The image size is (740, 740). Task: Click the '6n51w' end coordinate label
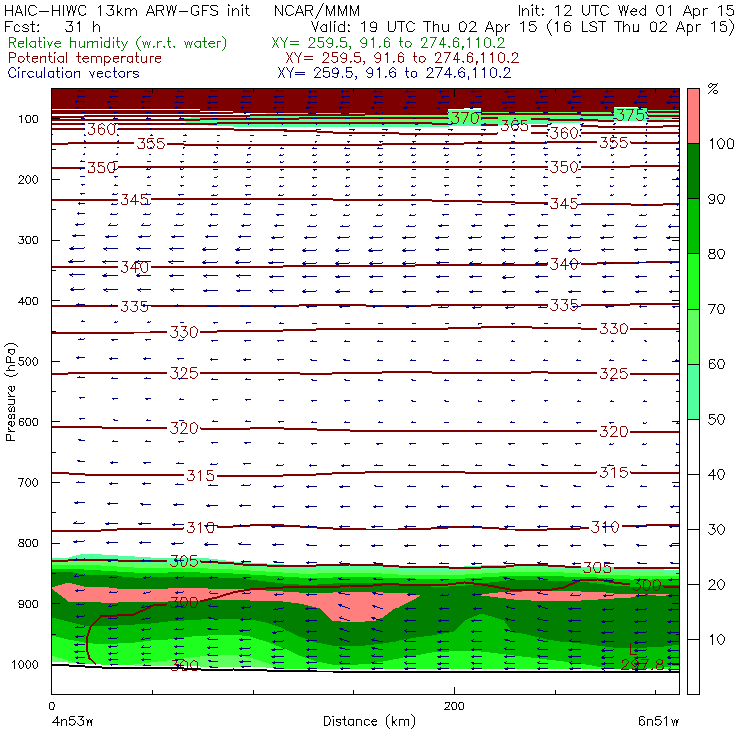pyautogui.click(x=658, y=722)
